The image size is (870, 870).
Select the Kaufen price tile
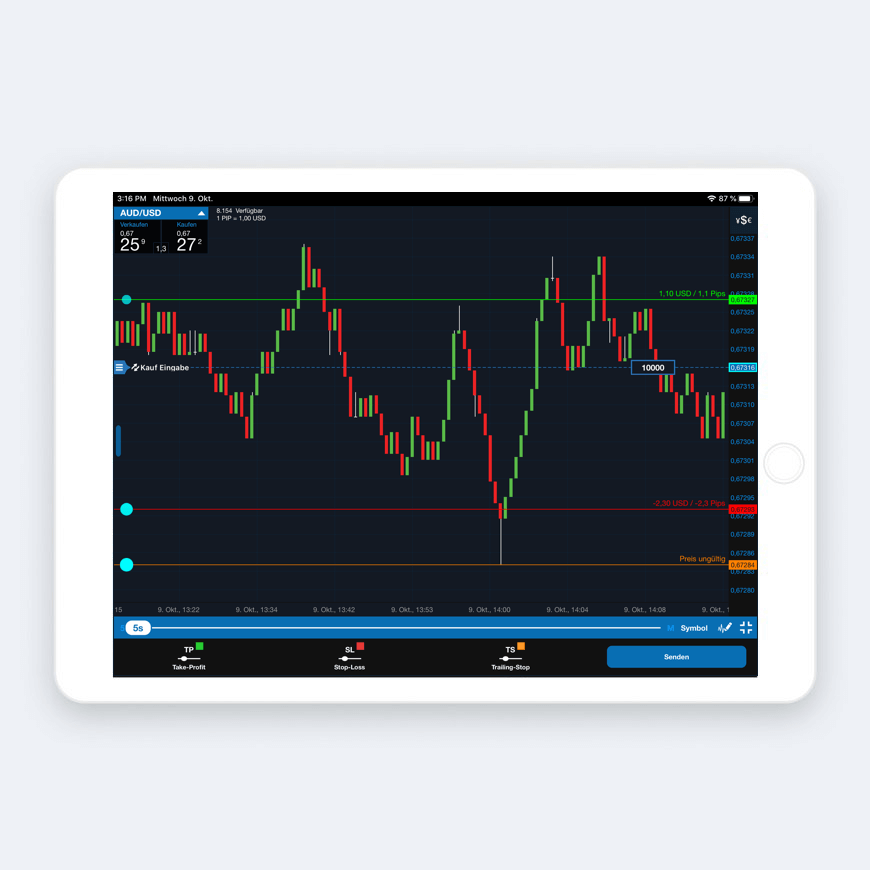click(187, 238)
